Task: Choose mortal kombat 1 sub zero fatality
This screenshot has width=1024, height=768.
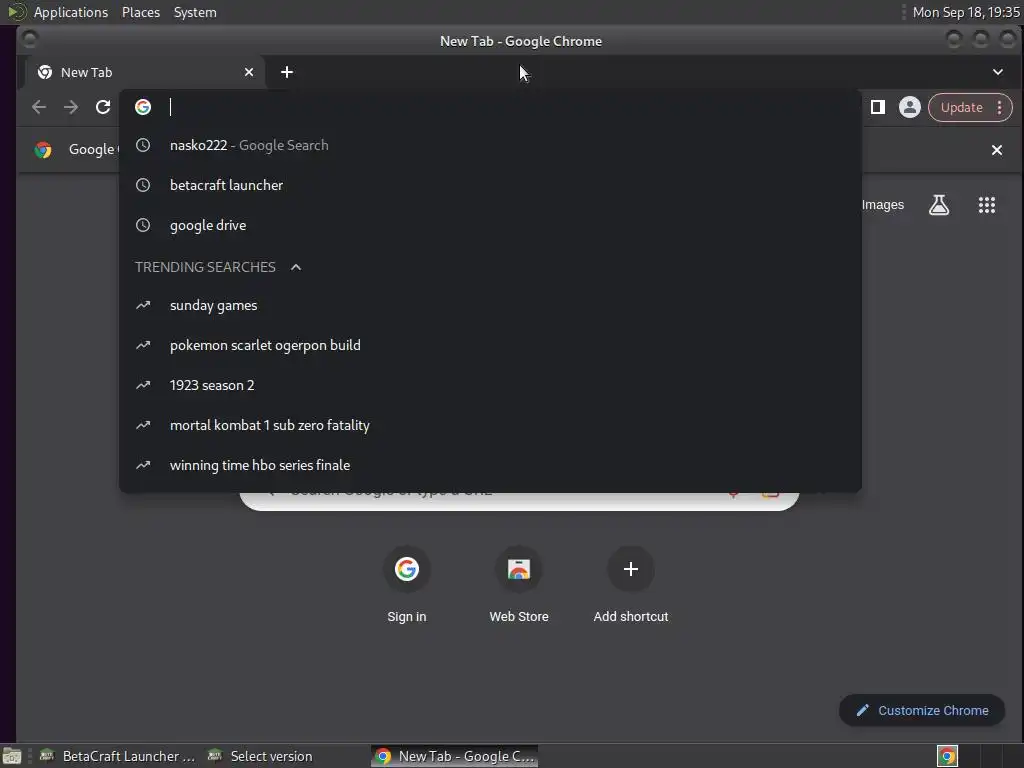Action: 490,425
